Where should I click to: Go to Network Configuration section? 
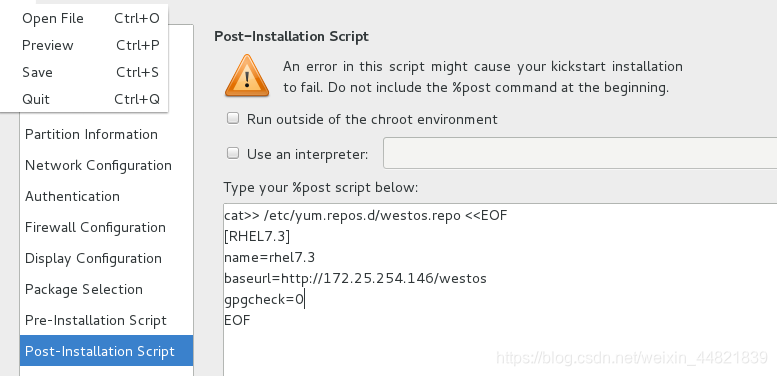point(106,165)
